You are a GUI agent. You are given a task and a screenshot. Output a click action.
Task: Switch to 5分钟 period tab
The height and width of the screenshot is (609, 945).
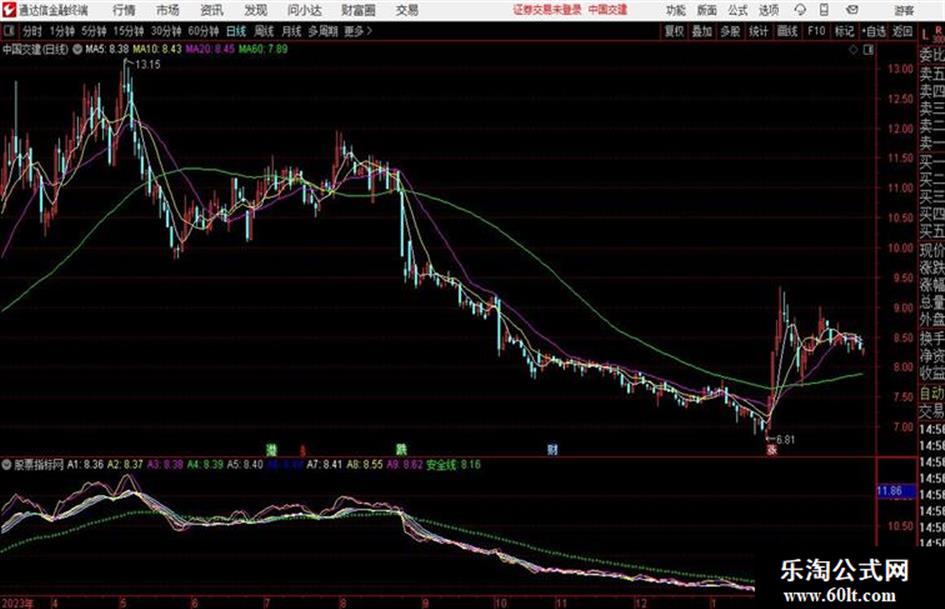tap(94, 31)
